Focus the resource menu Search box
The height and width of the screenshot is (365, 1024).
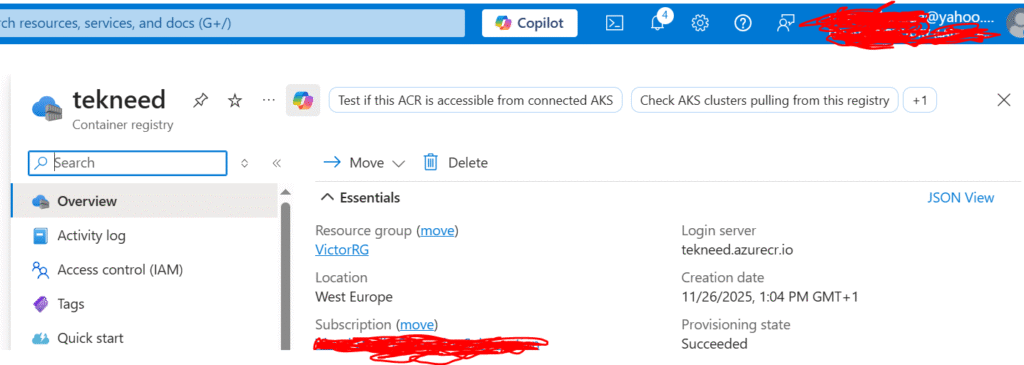click(x=128, y=163)
